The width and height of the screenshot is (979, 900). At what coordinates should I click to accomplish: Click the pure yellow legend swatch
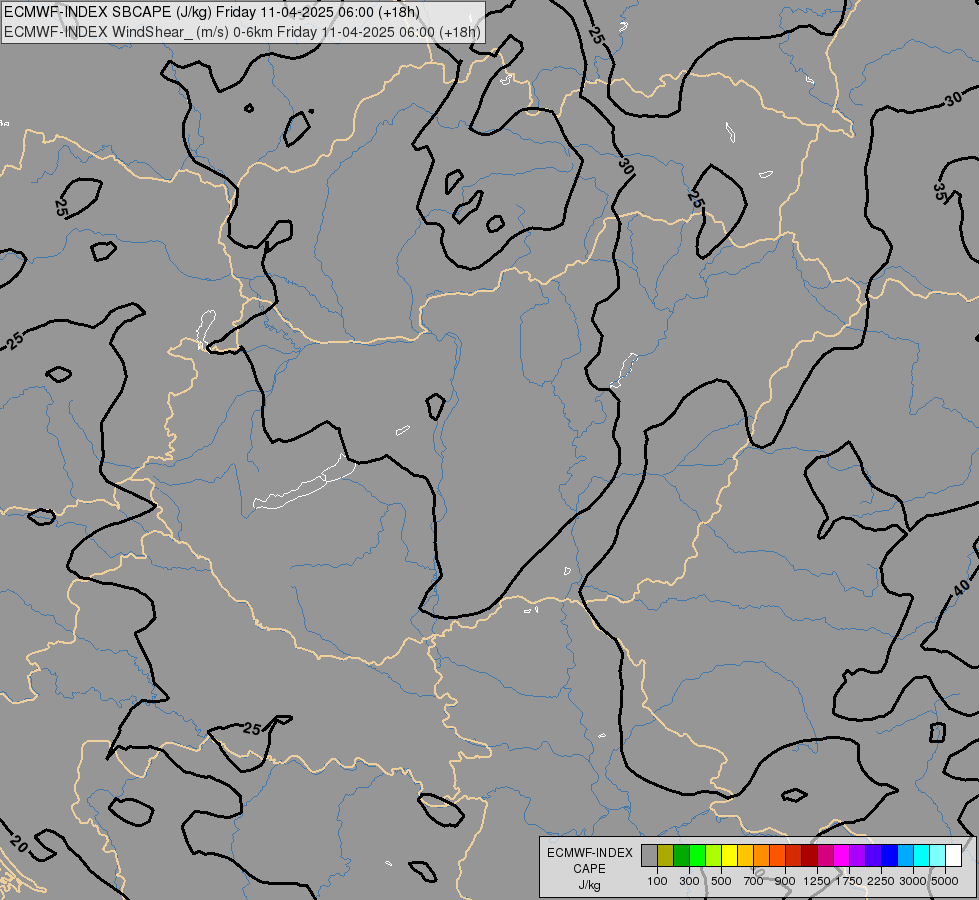(x=729, y=855)
